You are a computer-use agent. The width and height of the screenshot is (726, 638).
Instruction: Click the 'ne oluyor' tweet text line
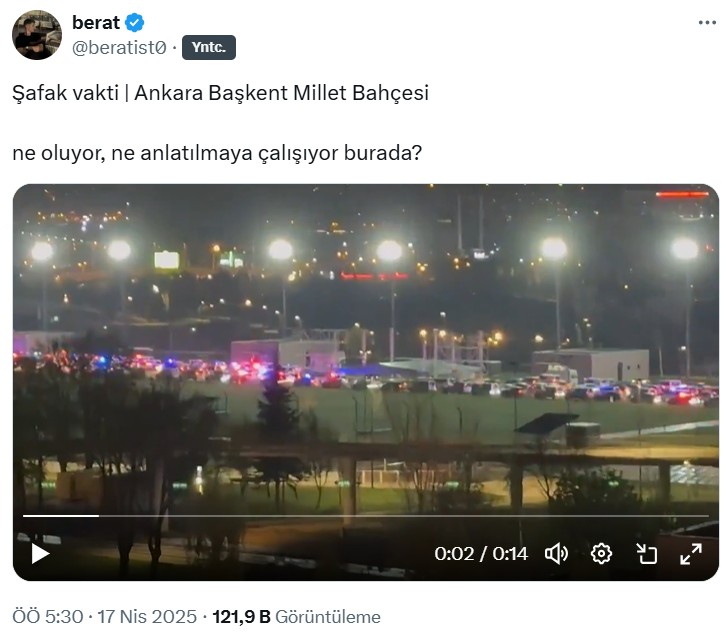point(217,153)
